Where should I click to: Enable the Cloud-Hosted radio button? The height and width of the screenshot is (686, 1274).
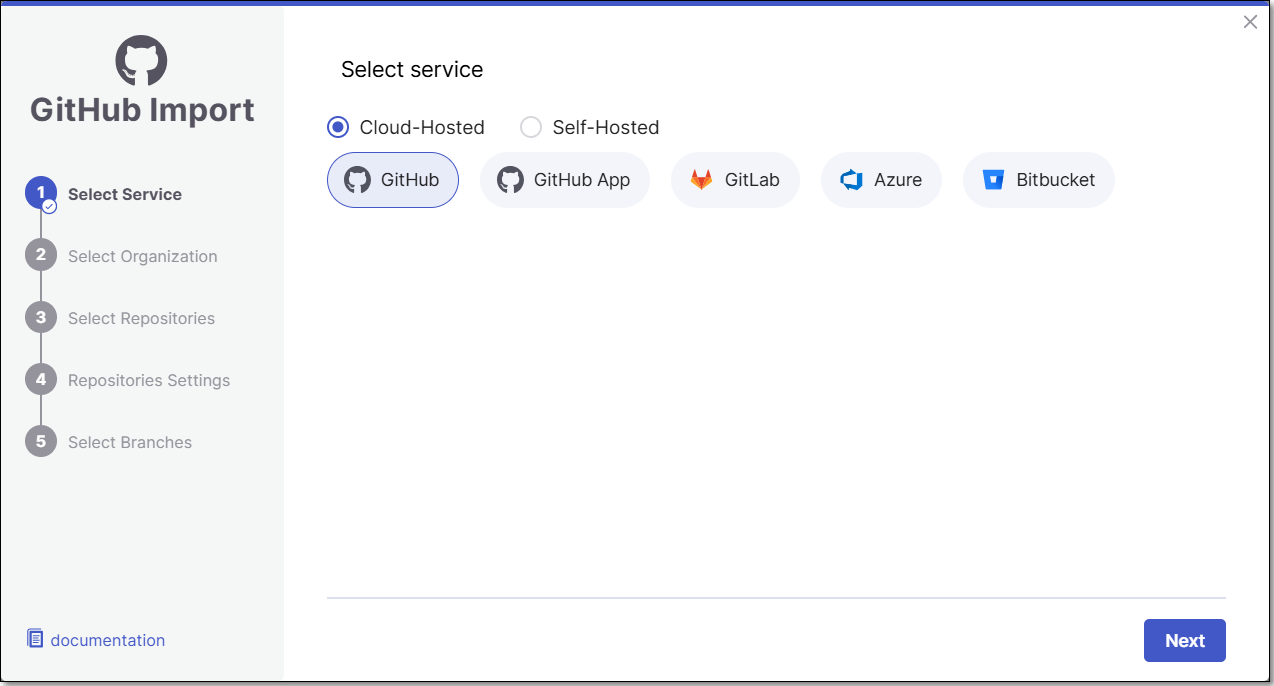pyautogui.click(x=338, y=127)
